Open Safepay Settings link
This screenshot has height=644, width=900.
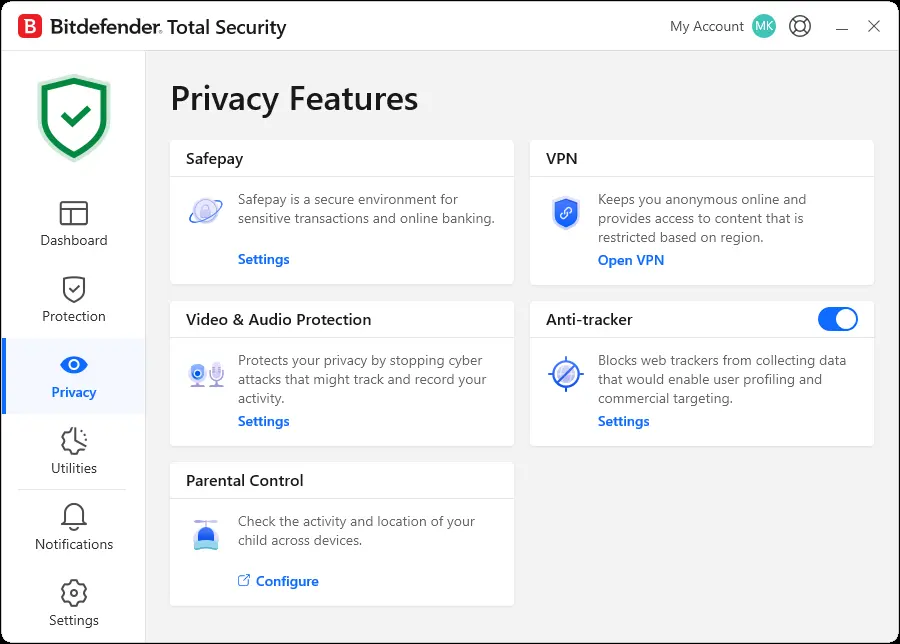[x=263, y=259]
